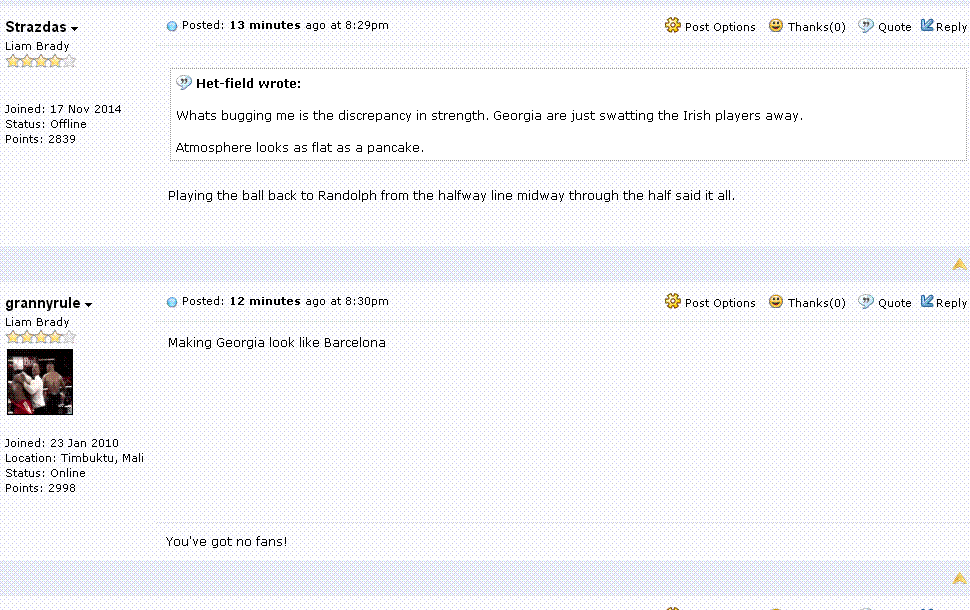
Task: Open Post Options on the 8:30pm post
Action: [720, 303]
